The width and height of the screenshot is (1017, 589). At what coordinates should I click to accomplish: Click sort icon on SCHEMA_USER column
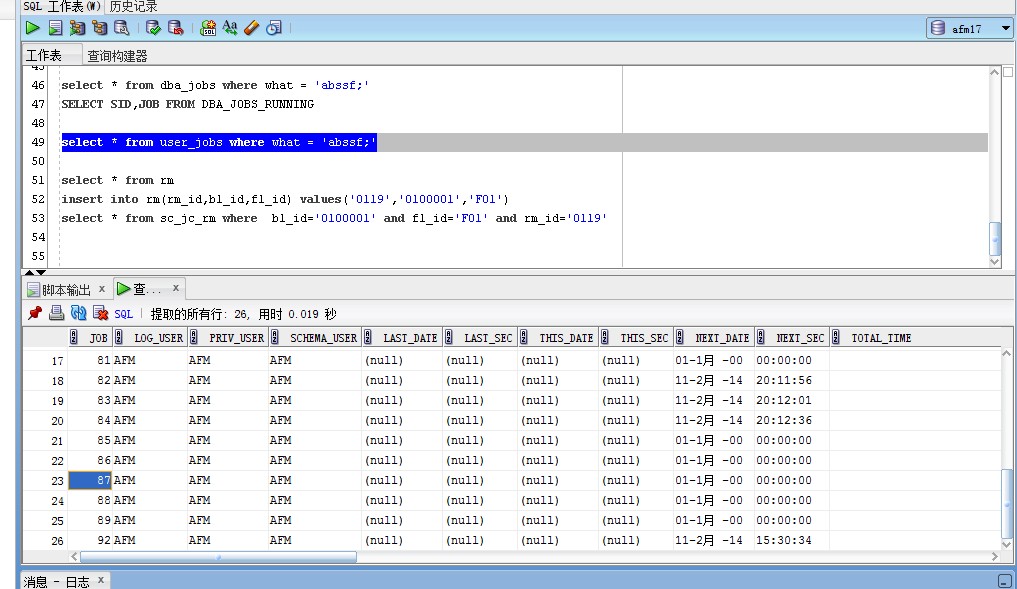[275, 337]
